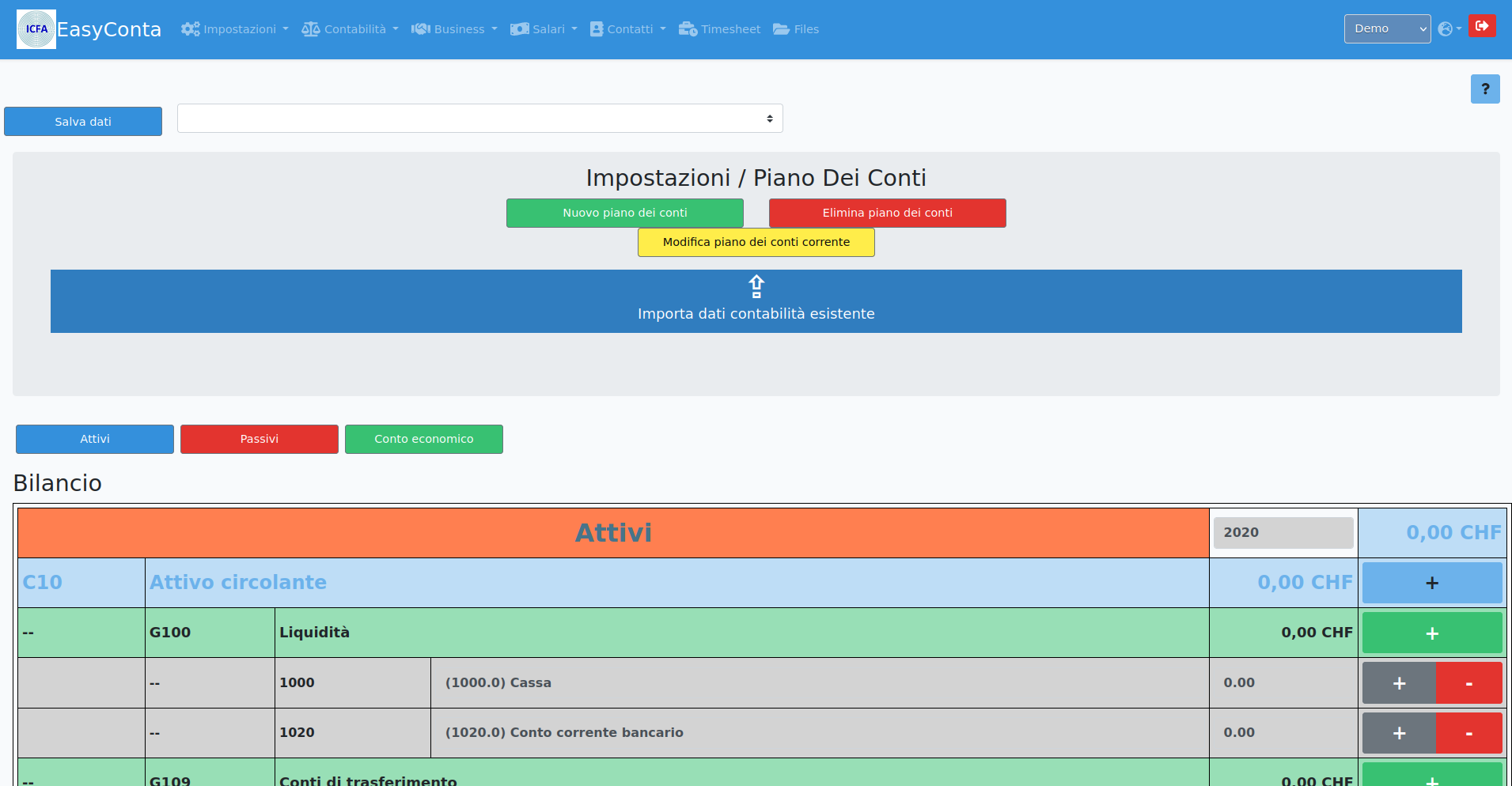Remove the Cassa account with minus button
This screenshot has height=786, width=1512.
tap(1469, 683)
